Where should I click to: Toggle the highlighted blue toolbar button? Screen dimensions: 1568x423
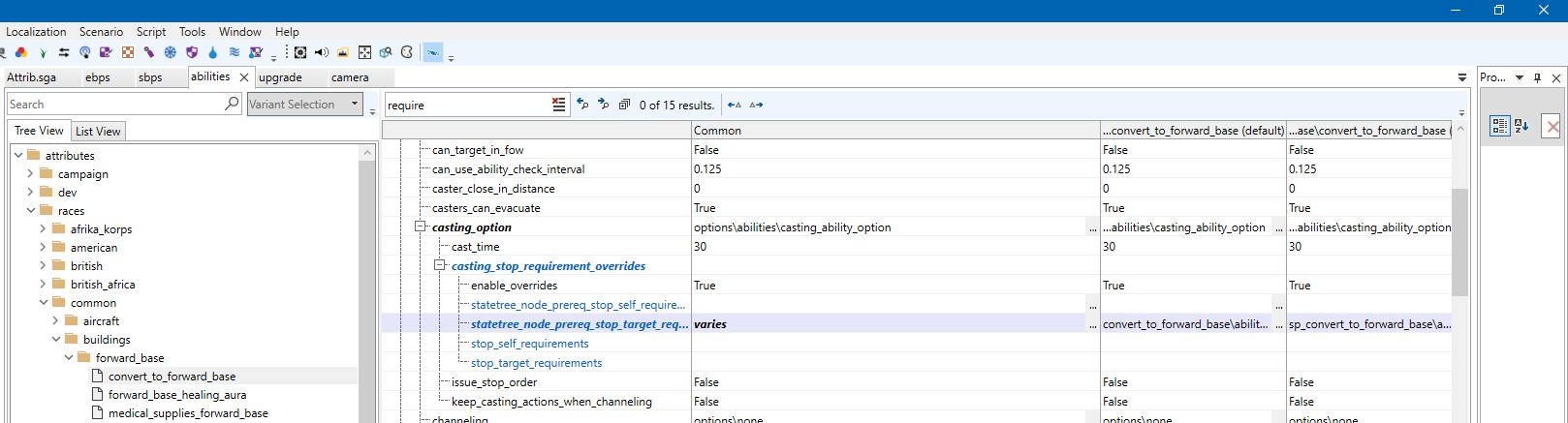(x=433, y=52)
